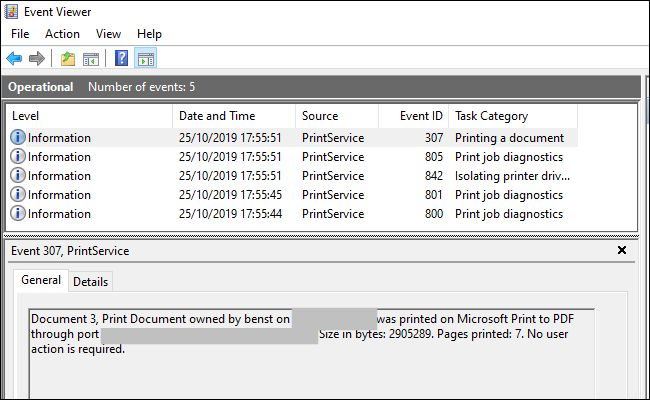Open the File menu

pos(20,34)
